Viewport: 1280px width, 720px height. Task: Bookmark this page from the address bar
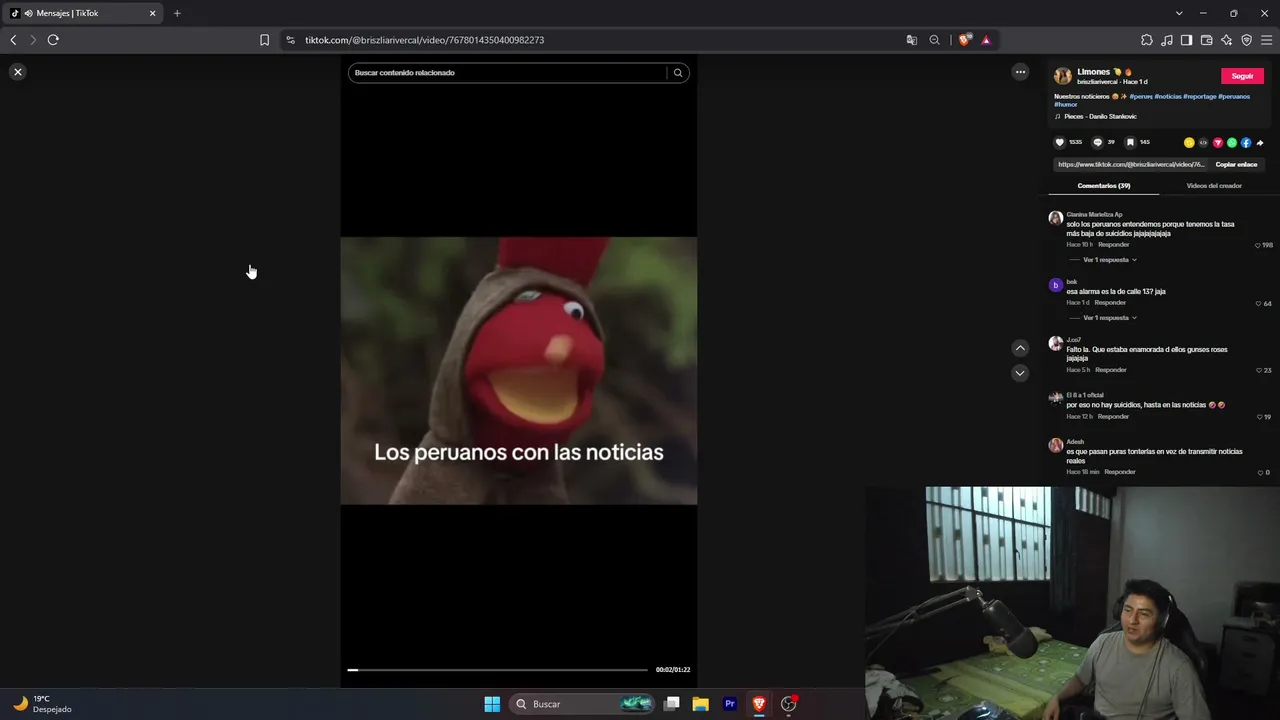264,40
